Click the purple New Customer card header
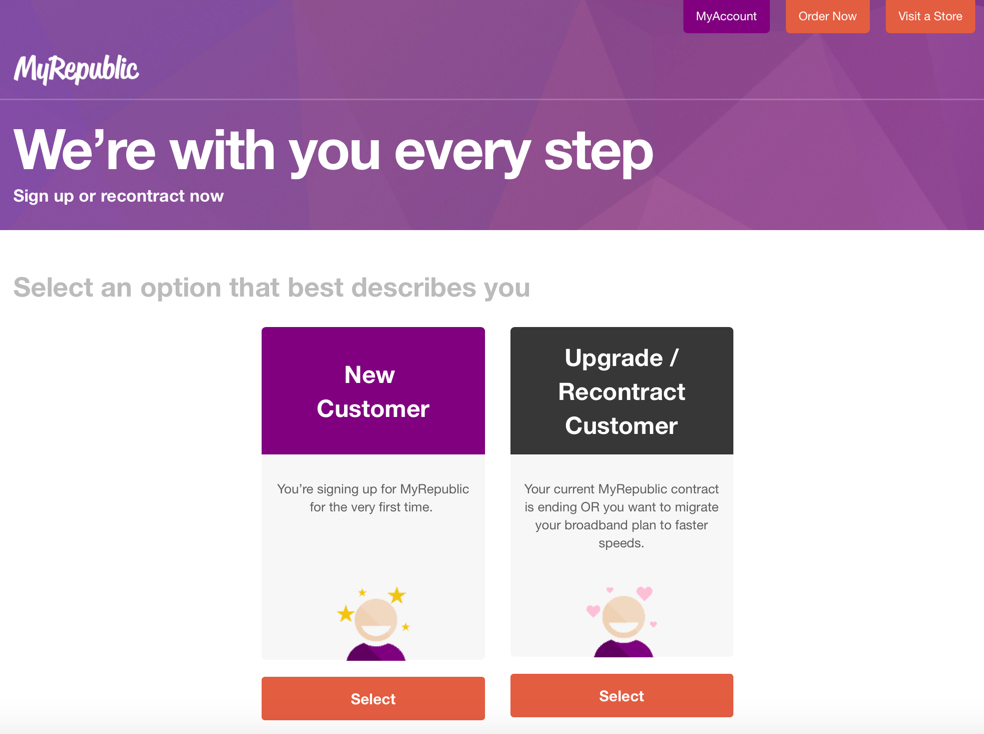 pos(373,391)
